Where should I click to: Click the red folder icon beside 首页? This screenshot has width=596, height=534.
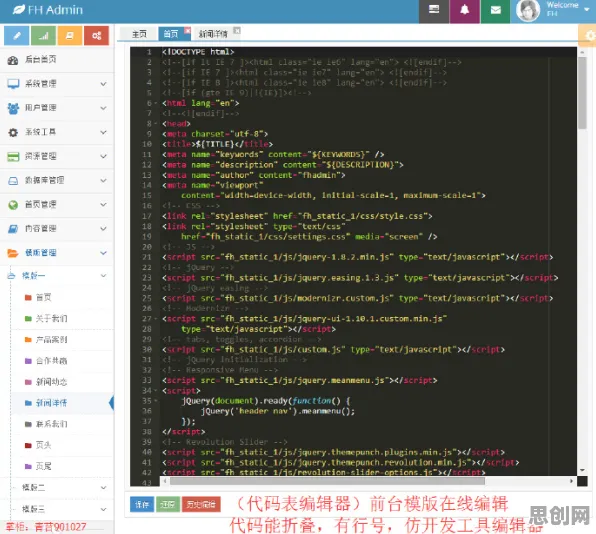28,298
